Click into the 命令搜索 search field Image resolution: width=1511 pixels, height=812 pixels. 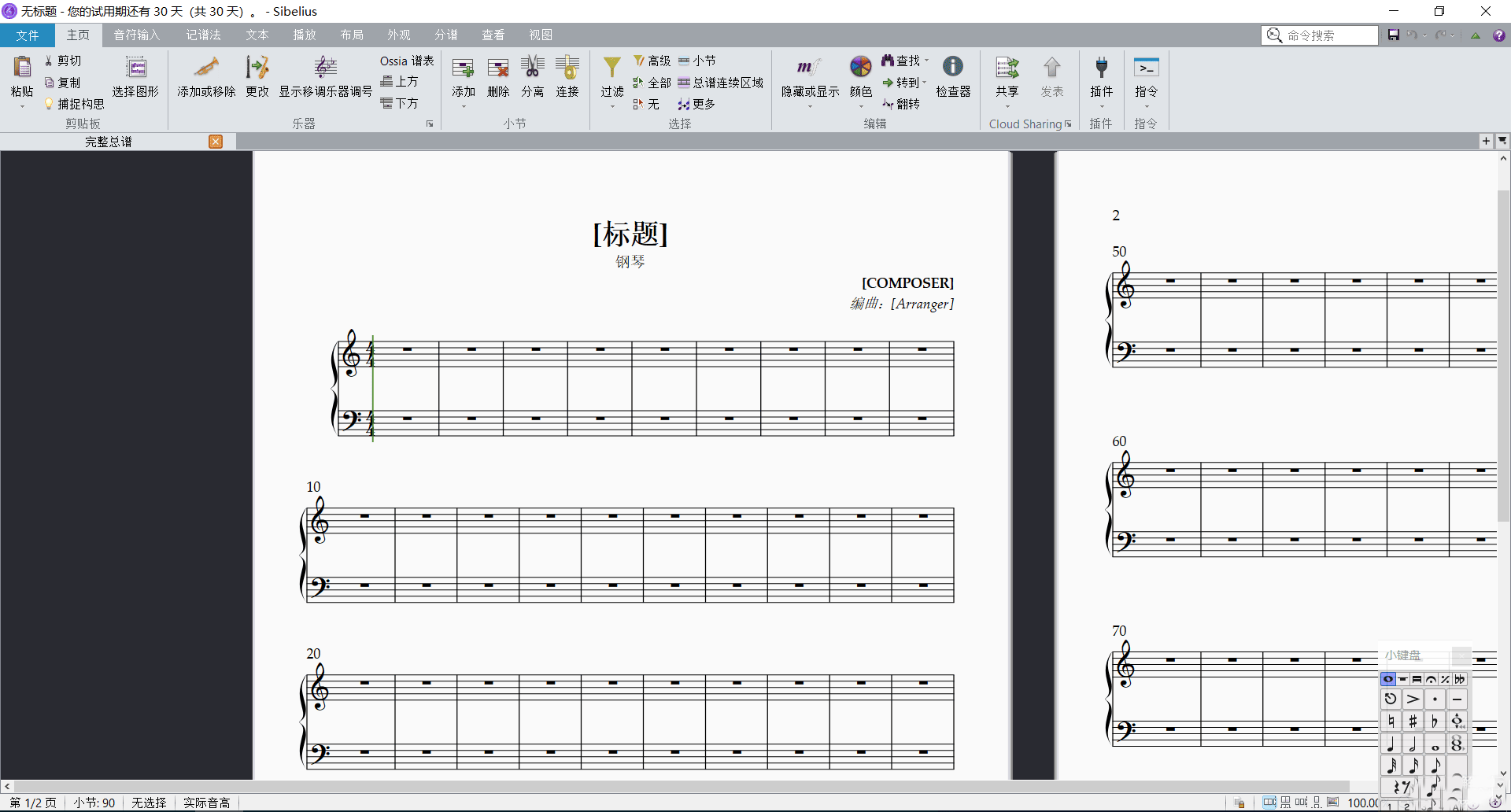(x=1328, y=35)
